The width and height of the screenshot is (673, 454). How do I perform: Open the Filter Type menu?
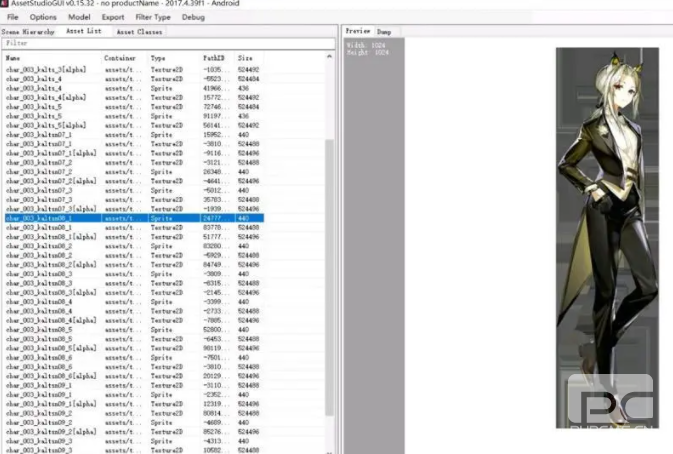coord(153,17)
